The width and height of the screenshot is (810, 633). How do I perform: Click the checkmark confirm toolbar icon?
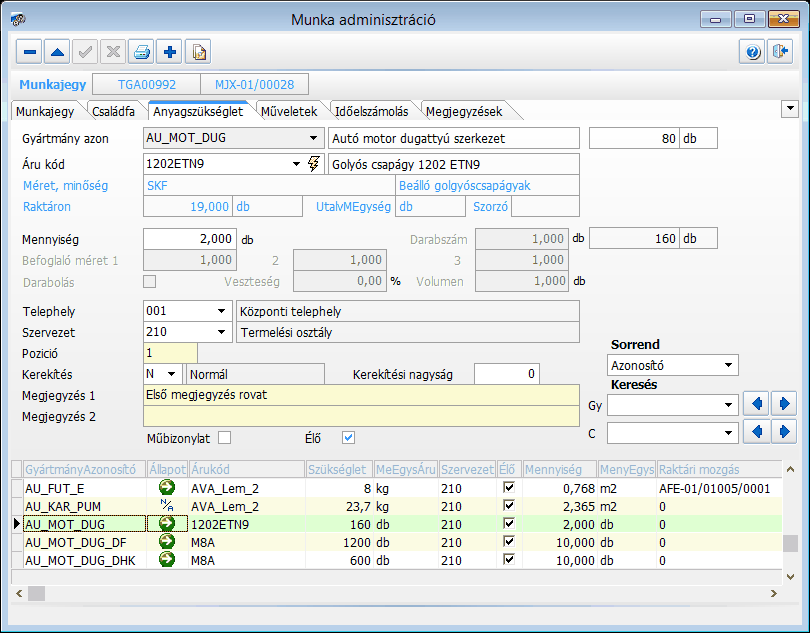coord(85,52)
